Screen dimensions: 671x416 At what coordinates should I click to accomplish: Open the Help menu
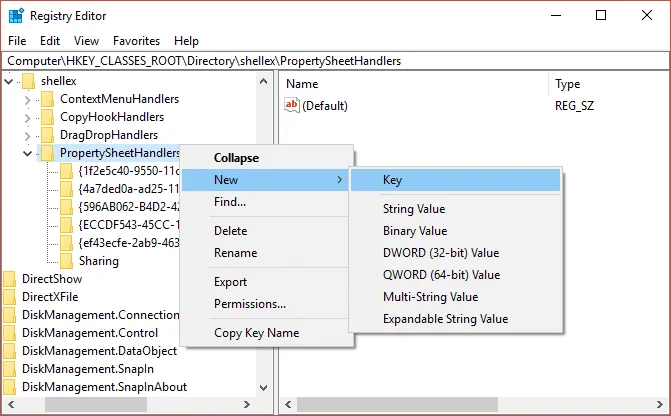(186, 41)
